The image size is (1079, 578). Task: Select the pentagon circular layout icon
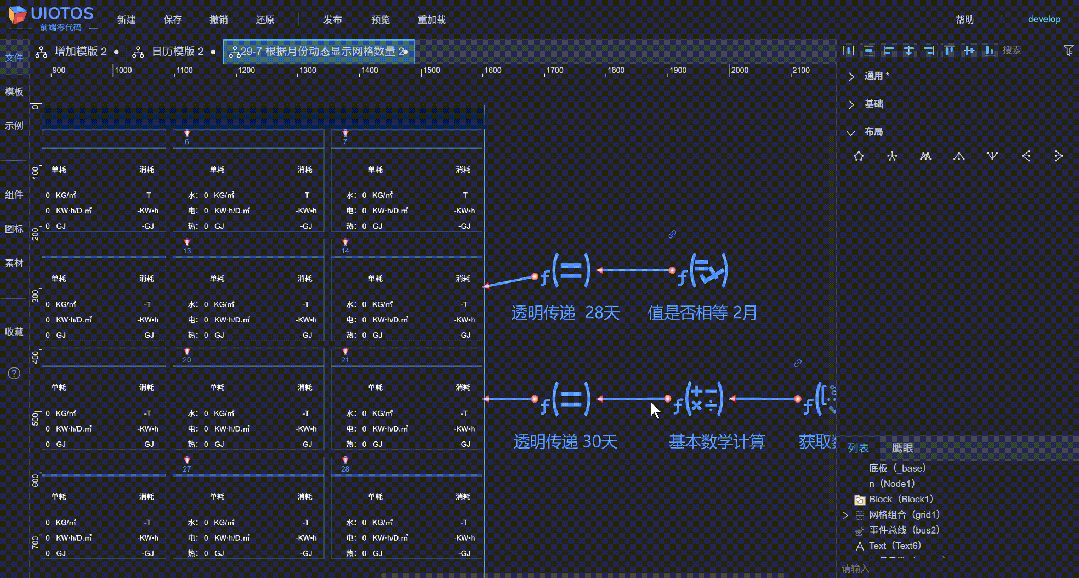point(858,156)
